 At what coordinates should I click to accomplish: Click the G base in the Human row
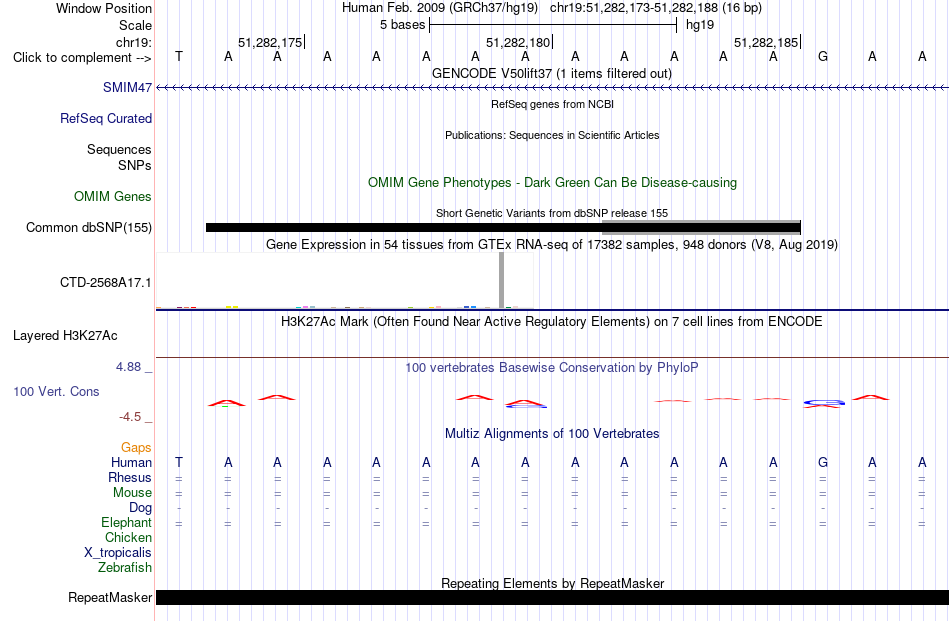823,462
